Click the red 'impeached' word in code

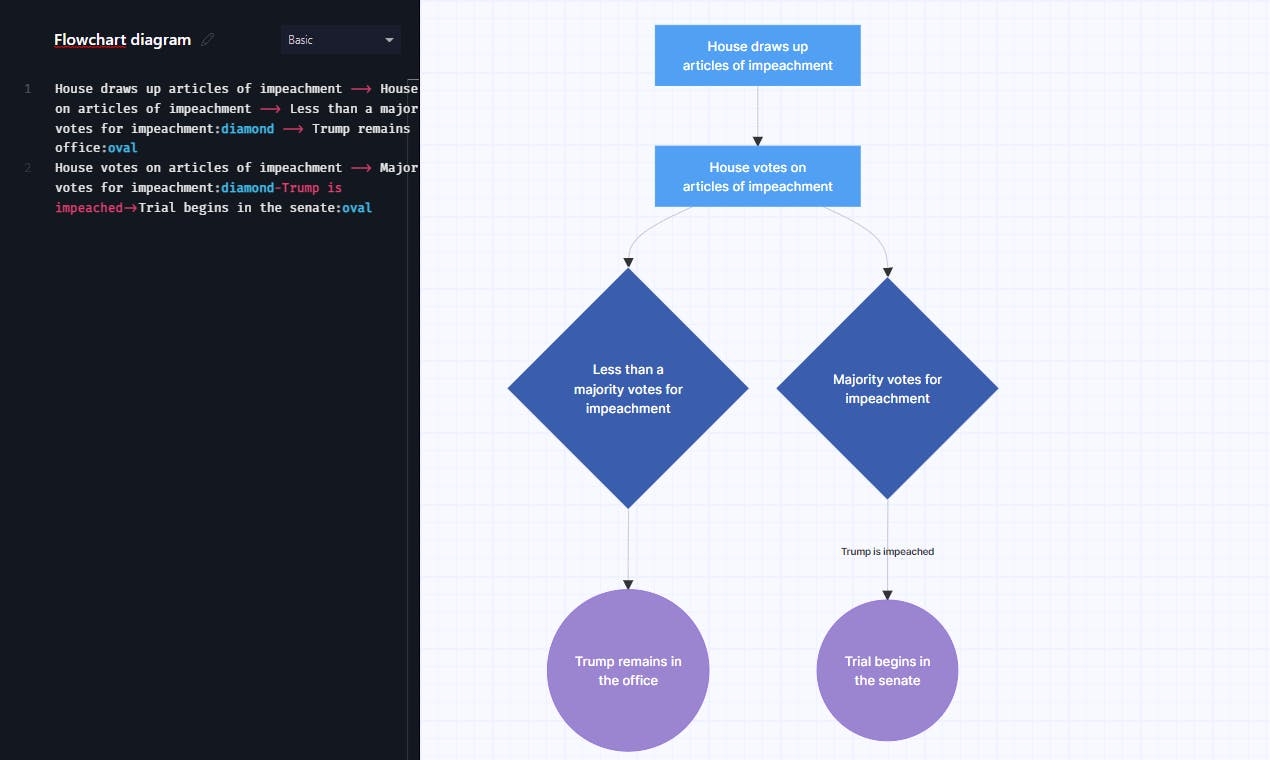click(88, 207)
